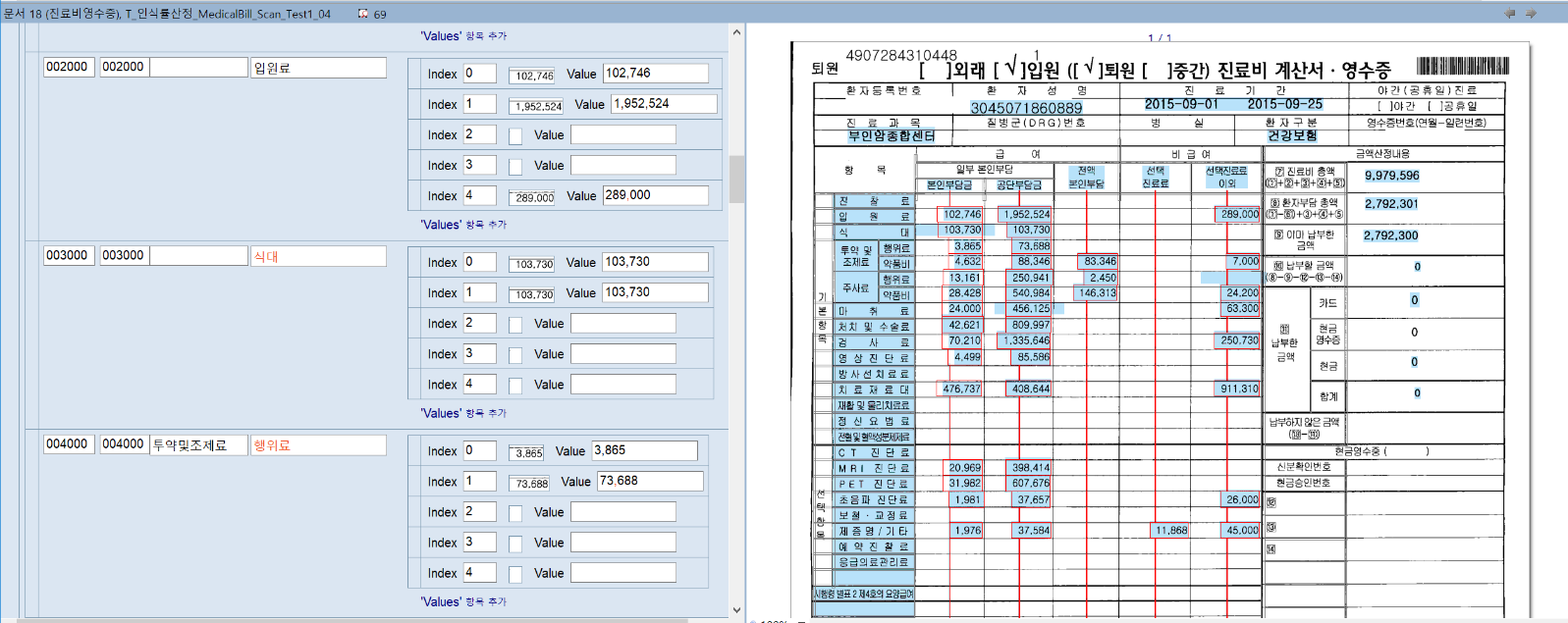Click the 73,688 image snippet in the 행위료 group

point(529,484)
